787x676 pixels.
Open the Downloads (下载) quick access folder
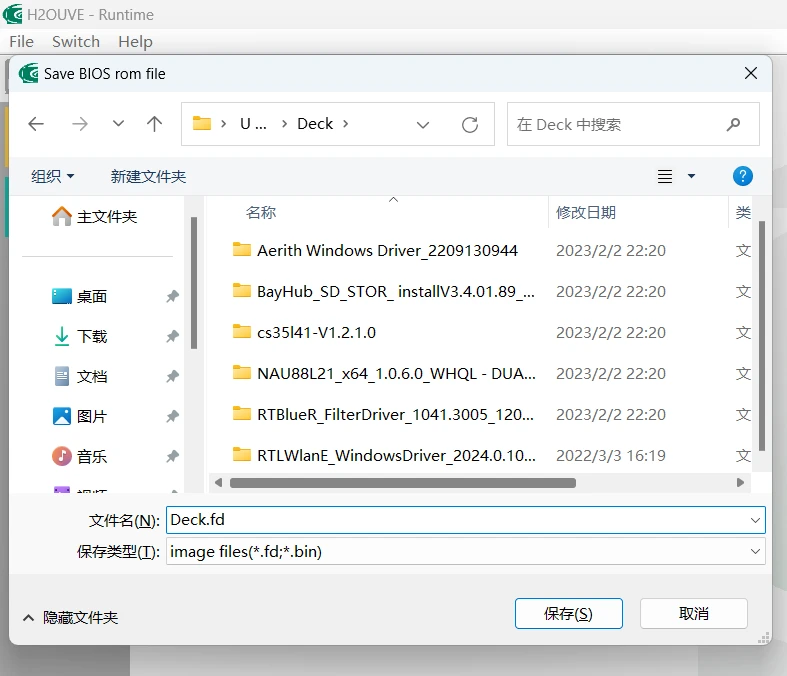tap(92, 336)
